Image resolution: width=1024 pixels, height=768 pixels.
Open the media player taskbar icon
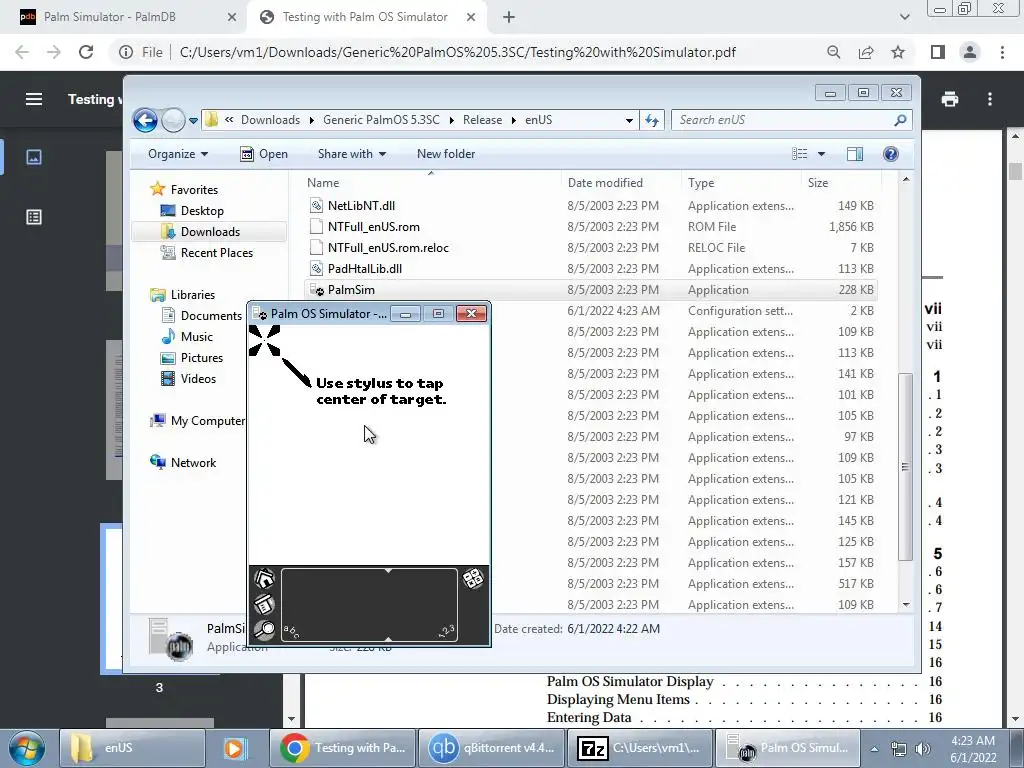[234, 748]
